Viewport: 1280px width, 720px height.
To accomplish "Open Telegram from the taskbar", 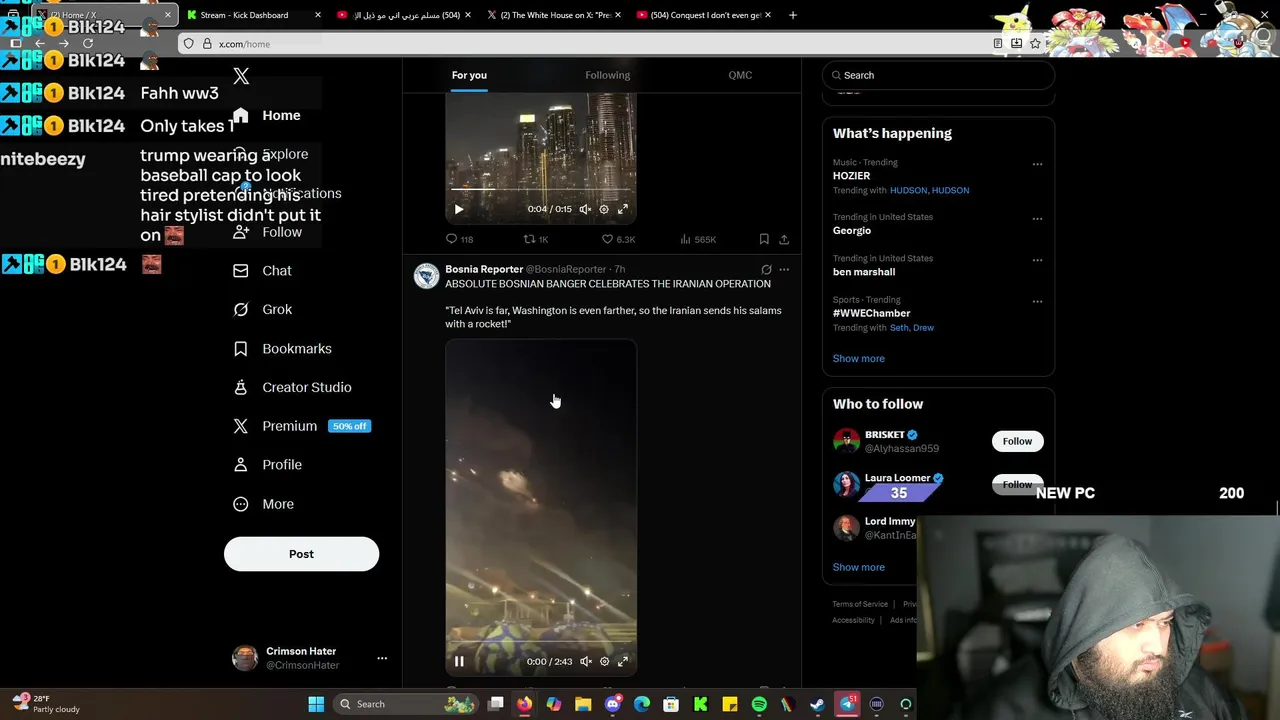I will [847, 704].
